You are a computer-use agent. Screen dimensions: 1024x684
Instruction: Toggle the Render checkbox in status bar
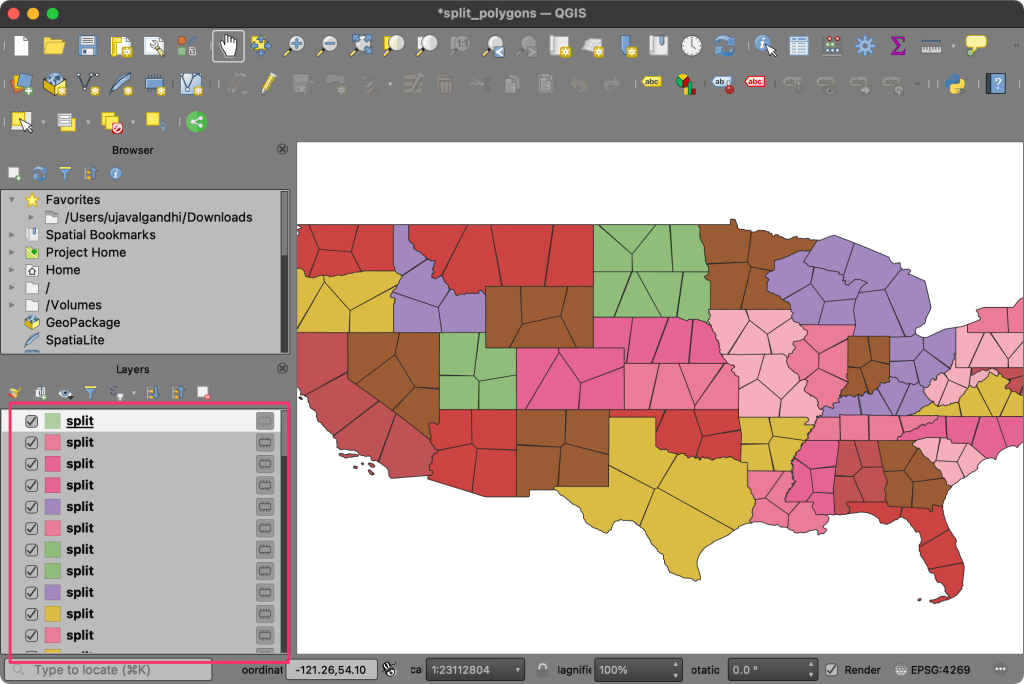coord(832,669)
